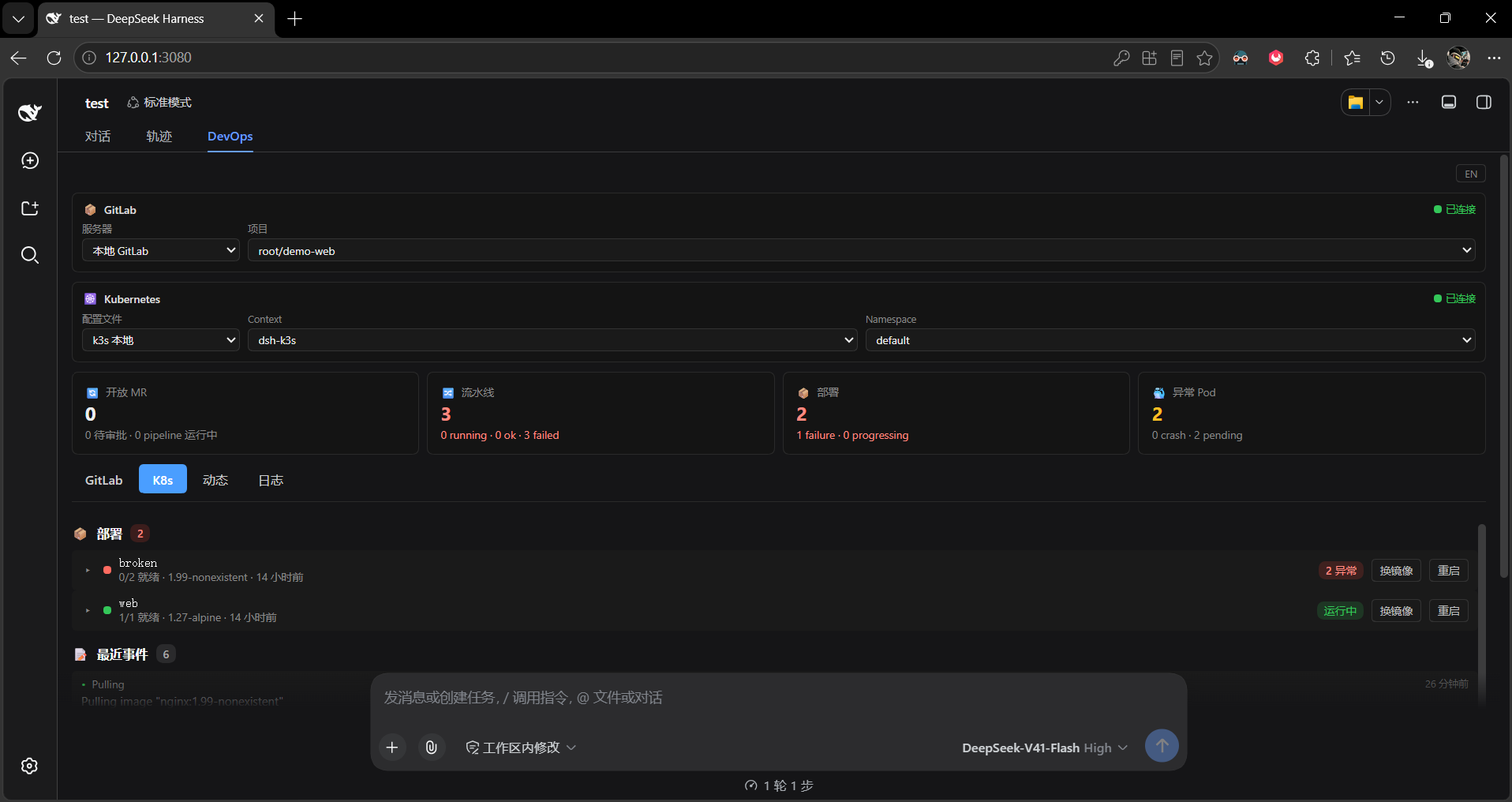
Task: Switch to the 动态 sub-tab
Action: point(215,480)
